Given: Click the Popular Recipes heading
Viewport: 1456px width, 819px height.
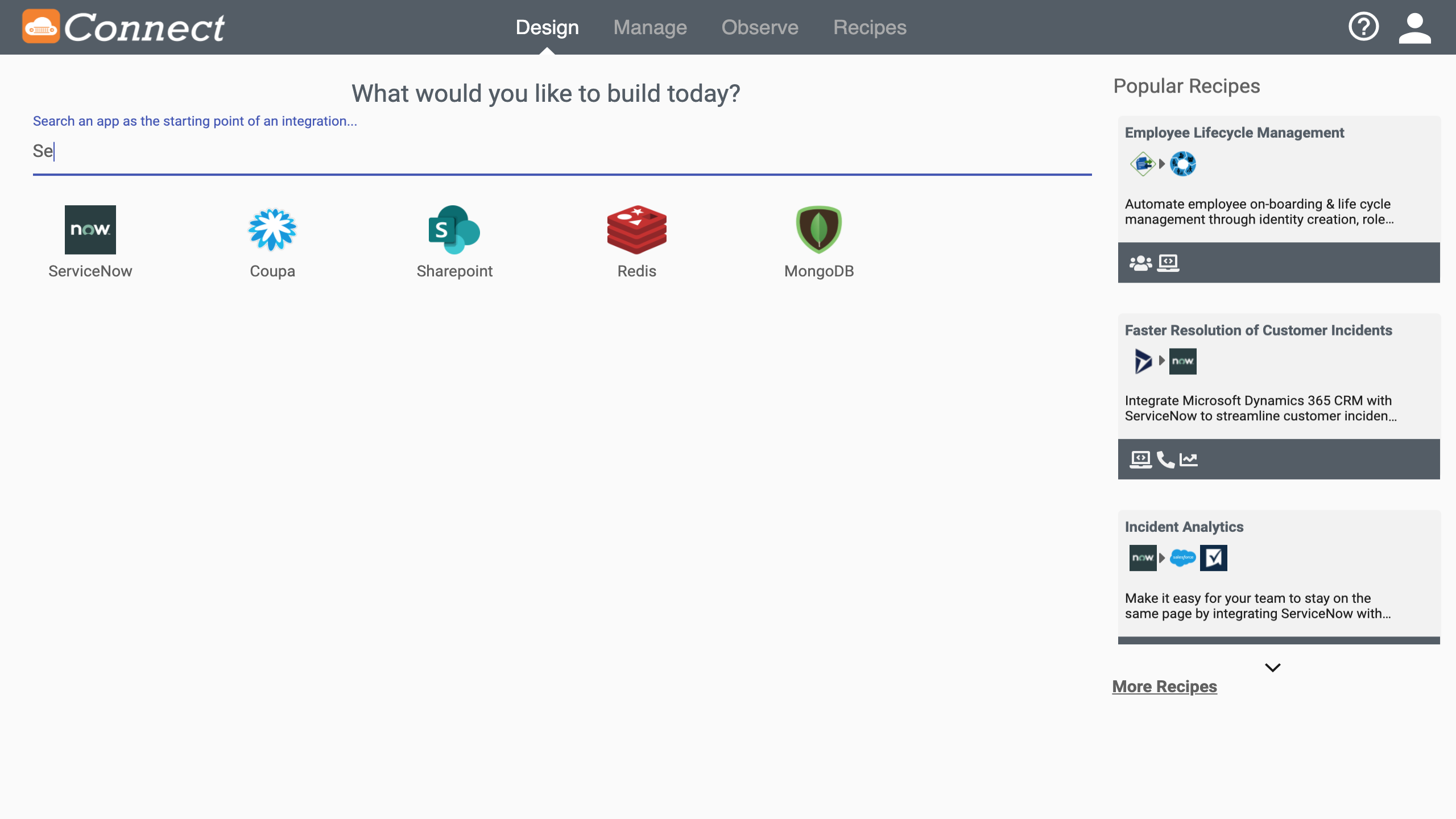Looking at the screenshot, I should tap(1186, 86).
